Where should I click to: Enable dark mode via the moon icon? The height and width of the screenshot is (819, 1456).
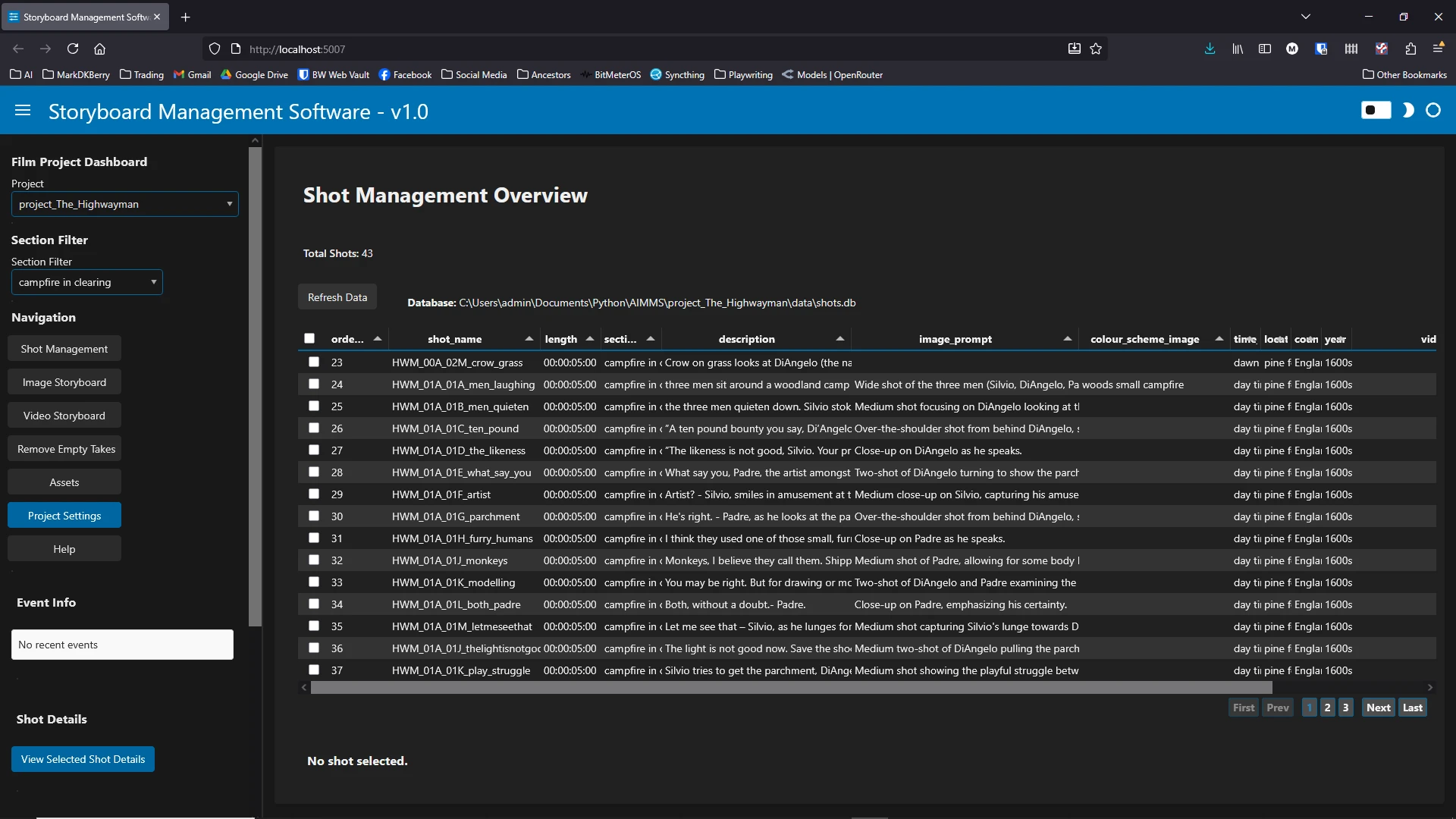[x=1407, y=110]
